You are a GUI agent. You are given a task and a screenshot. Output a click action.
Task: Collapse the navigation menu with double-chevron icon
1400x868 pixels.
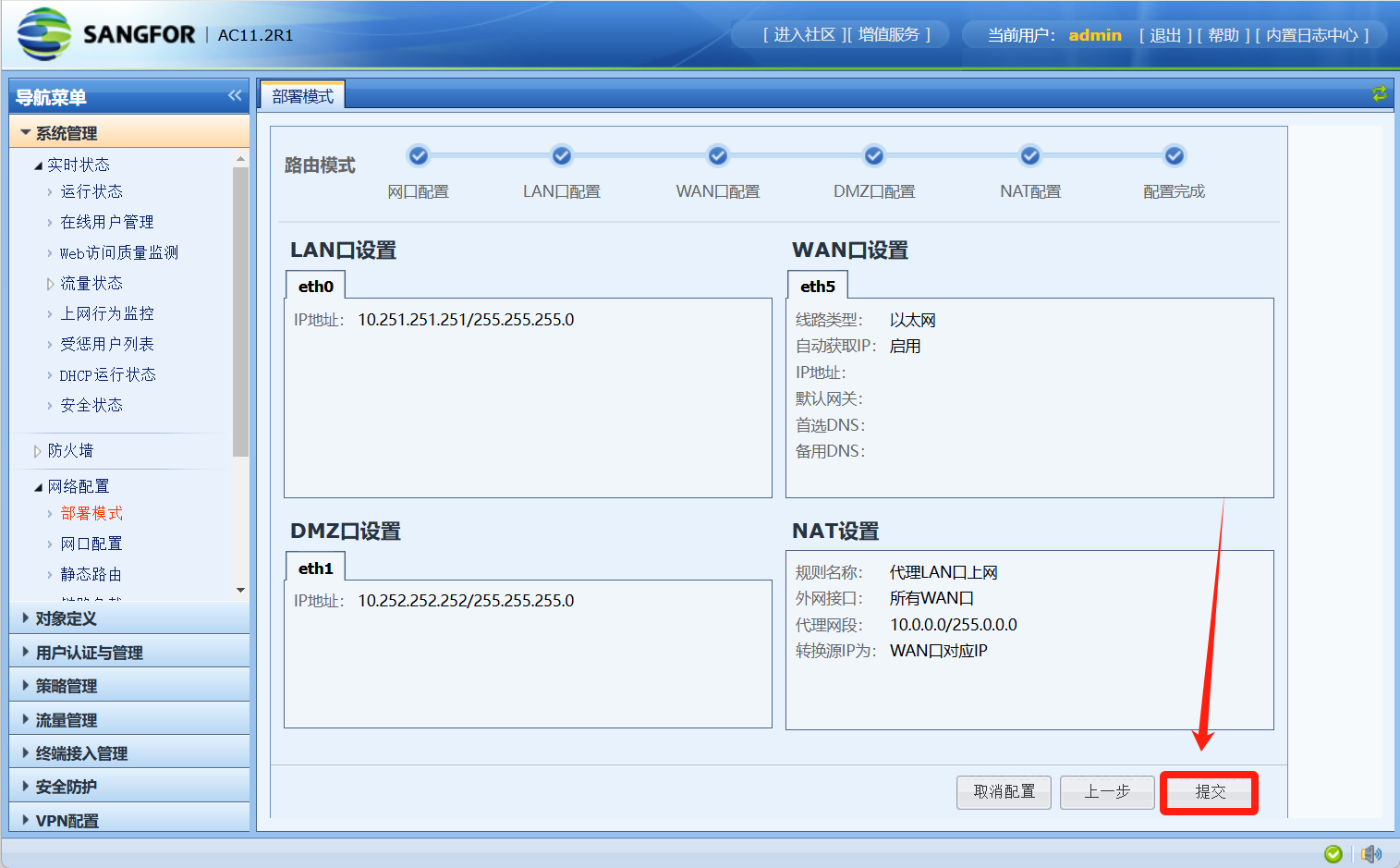235,95
